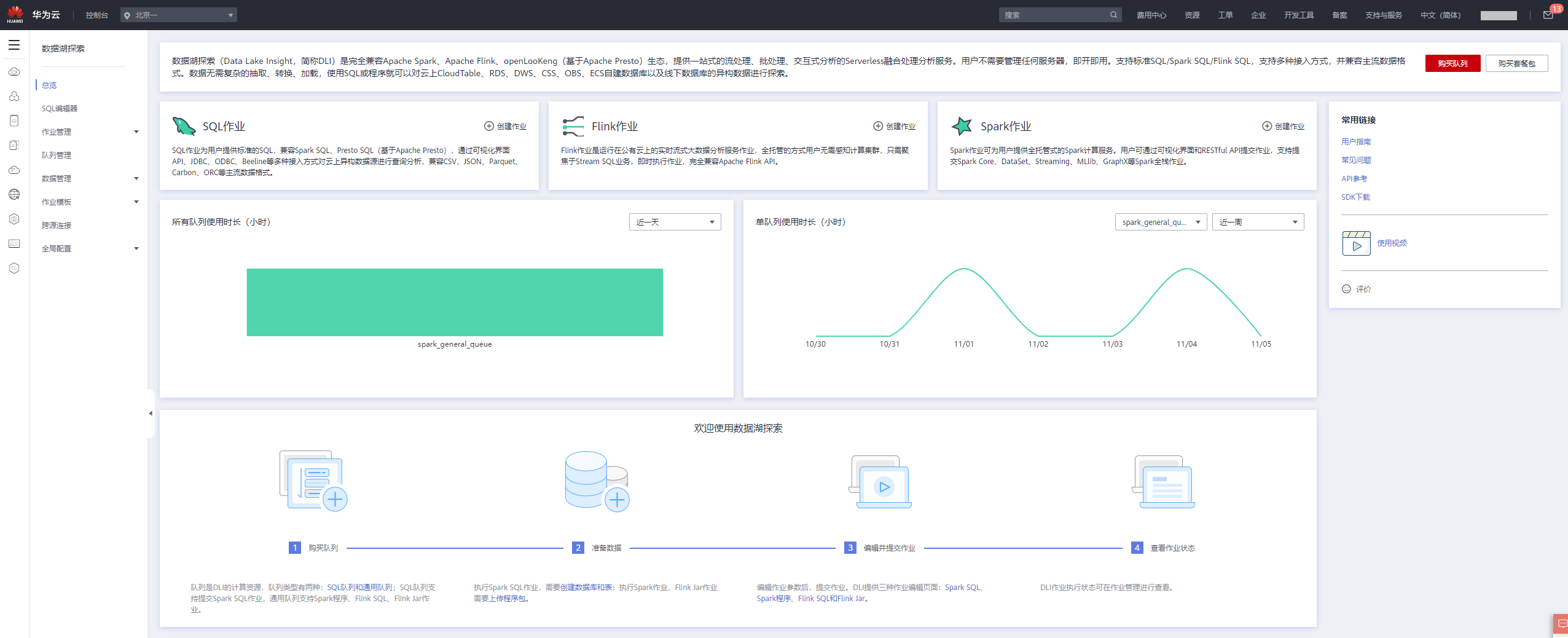This screenshot has width=1568, height=638.
Task: Open the API参考 link
Action: (x=1354, y=178)
